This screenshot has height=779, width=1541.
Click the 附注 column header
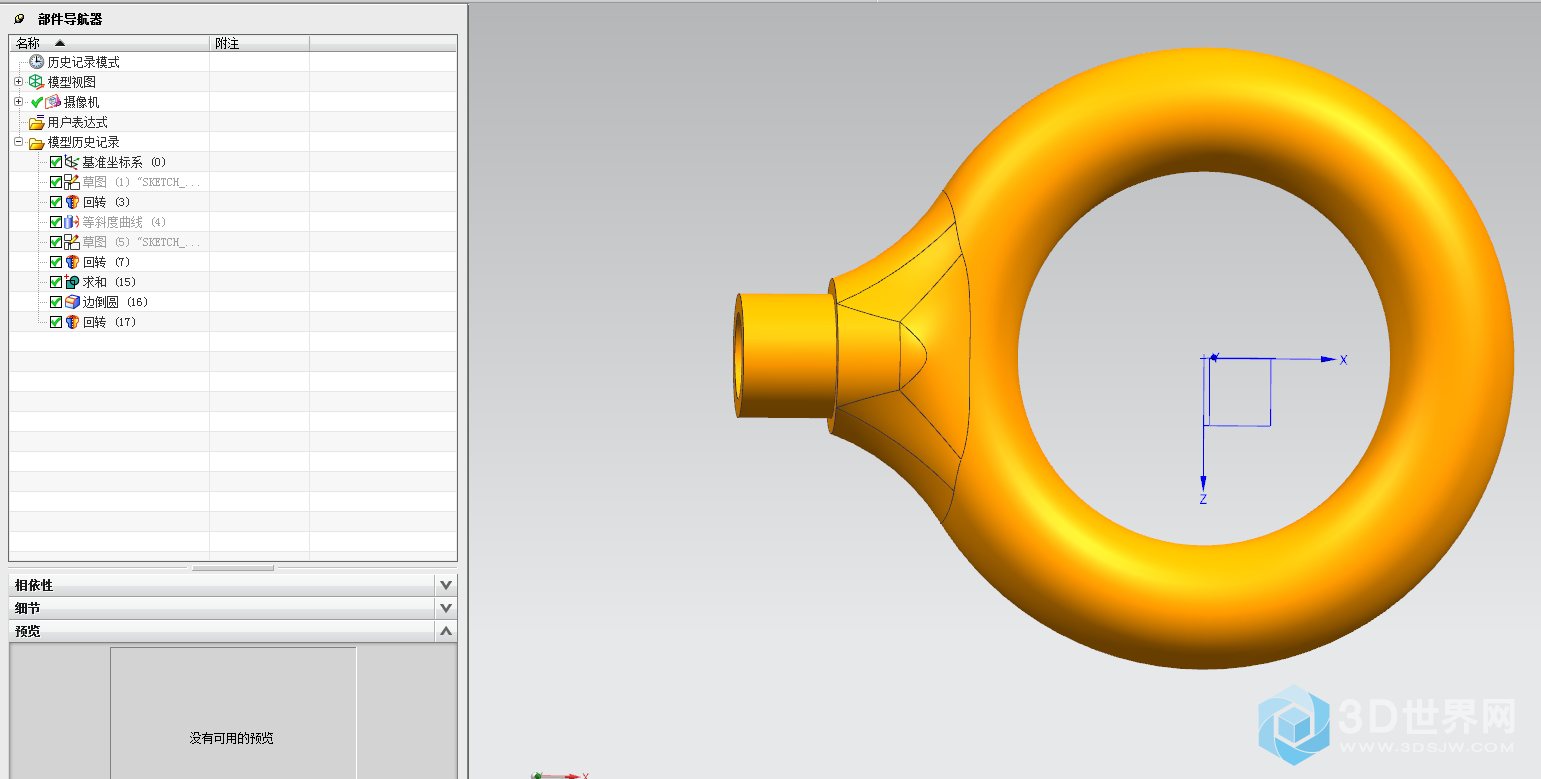259,43
